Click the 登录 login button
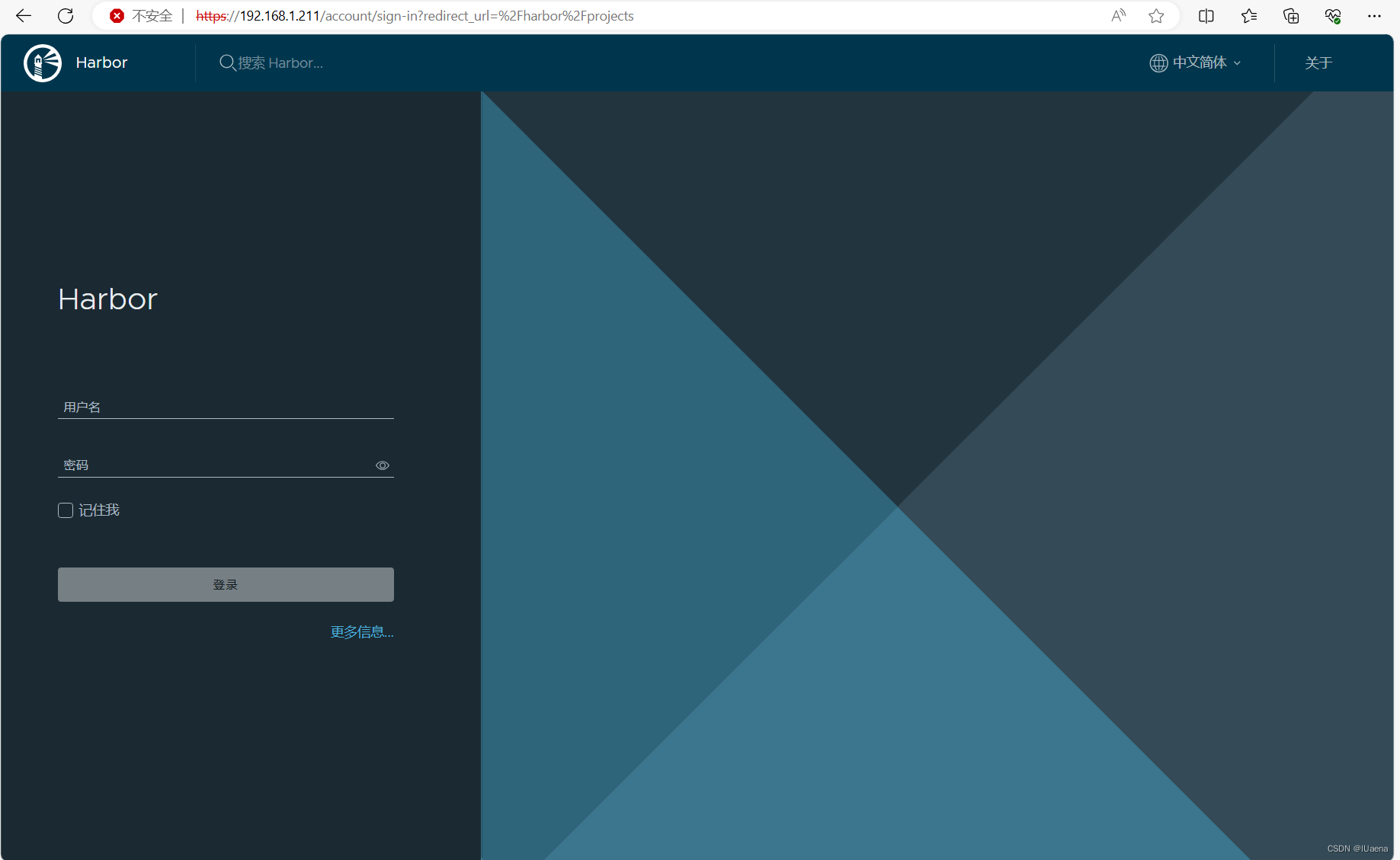 pyautogui.click(x=226, y=584)
